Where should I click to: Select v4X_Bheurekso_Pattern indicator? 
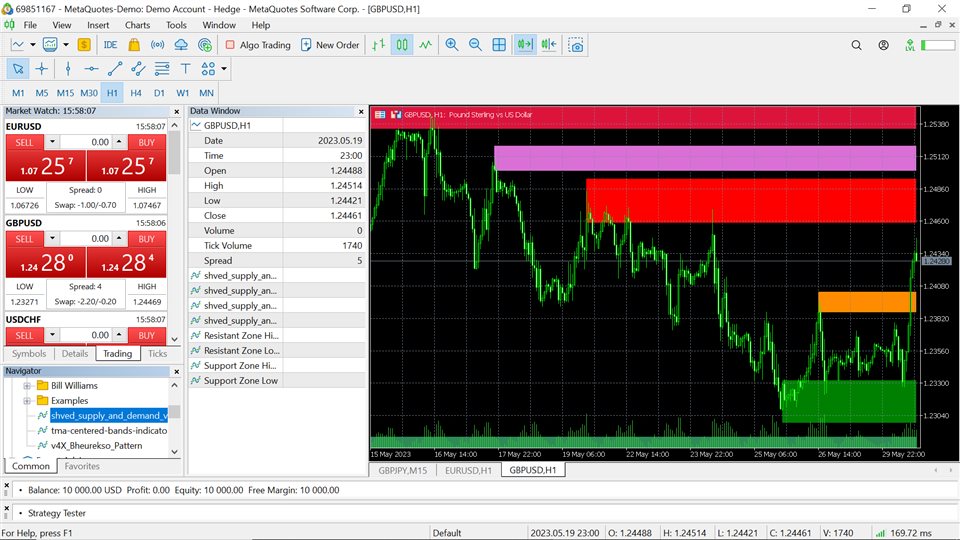click(97, 446)
